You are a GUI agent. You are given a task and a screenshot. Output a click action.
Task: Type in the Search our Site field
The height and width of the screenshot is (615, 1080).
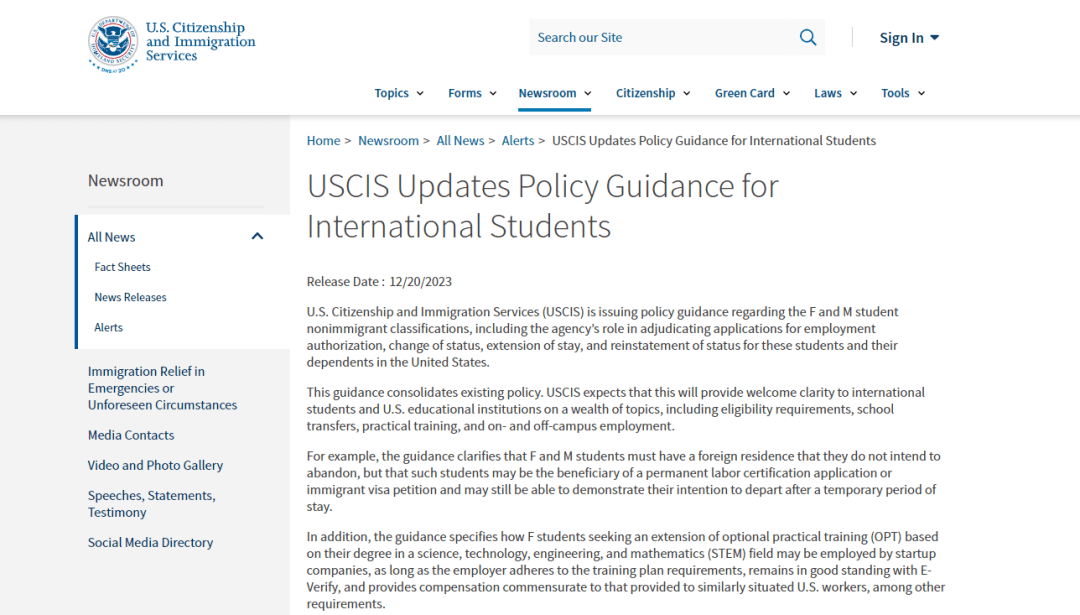(x=660, y=38)
